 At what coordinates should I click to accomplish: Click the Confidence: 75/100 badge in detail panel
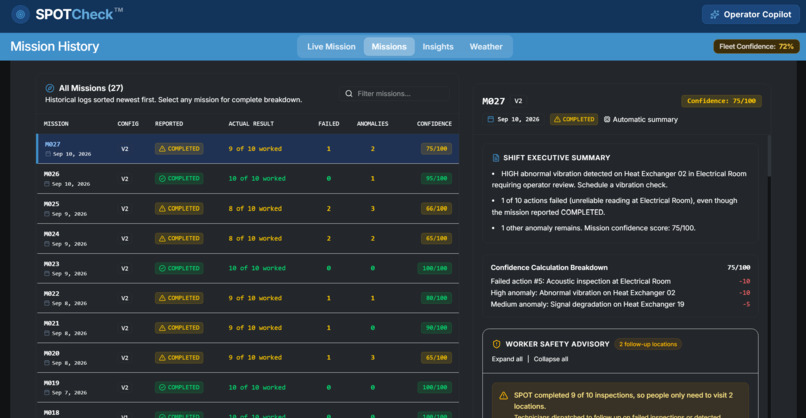pos(721,101)
